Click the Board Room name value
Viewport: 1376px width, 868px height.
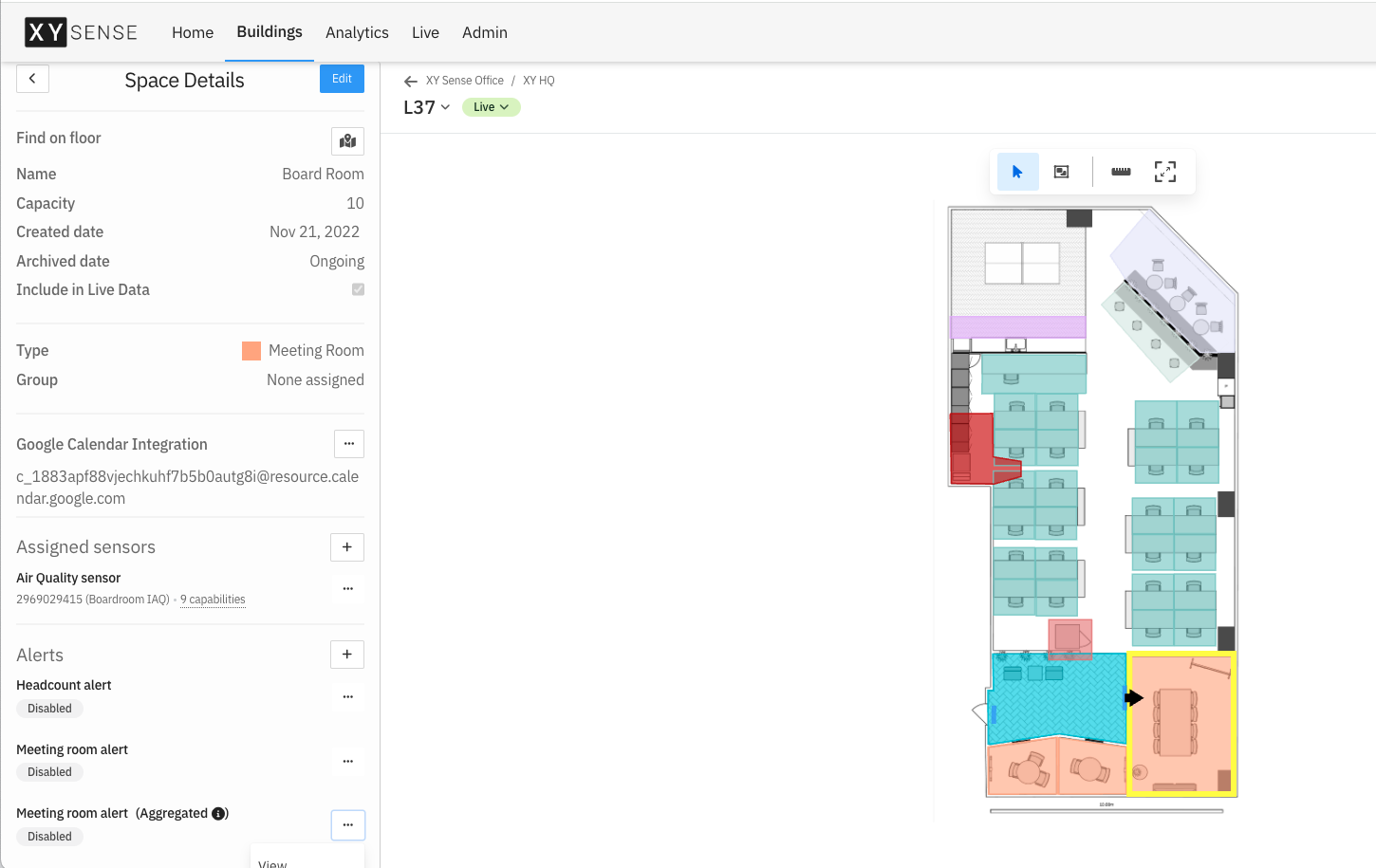point(323,175)
